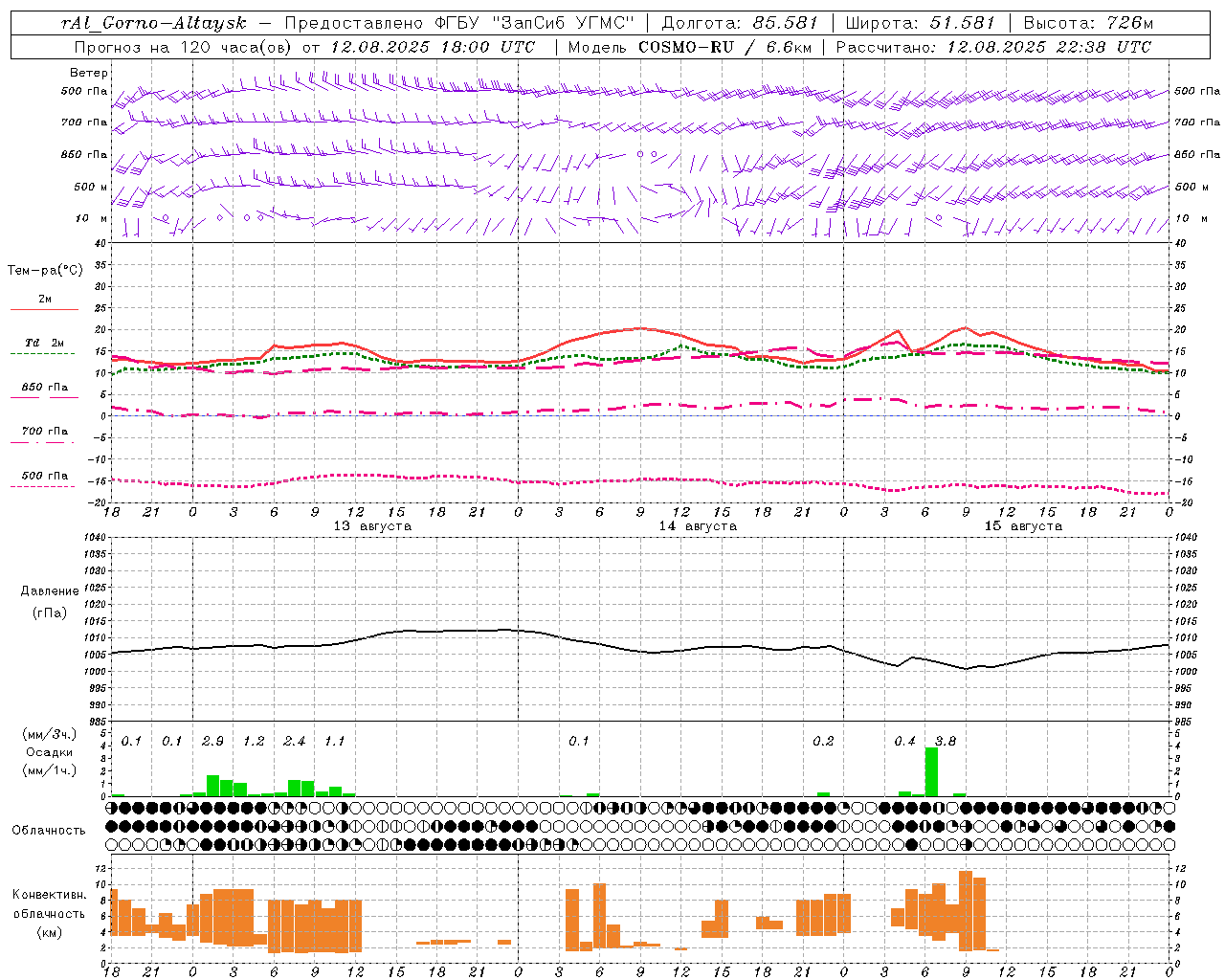Click the Прогноз на 120 часа(ов) text
This screenshot has height=980, width=1225.
tap(185, 47)
